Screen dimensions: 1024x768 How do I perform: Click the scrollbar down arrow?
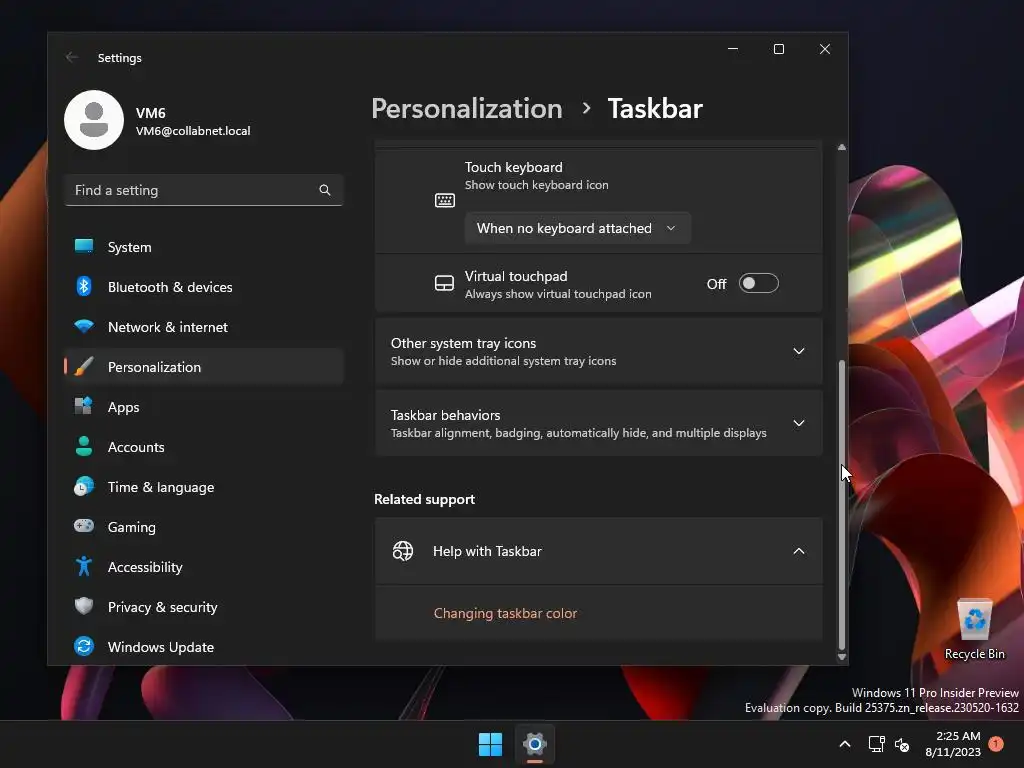(842, 657)
